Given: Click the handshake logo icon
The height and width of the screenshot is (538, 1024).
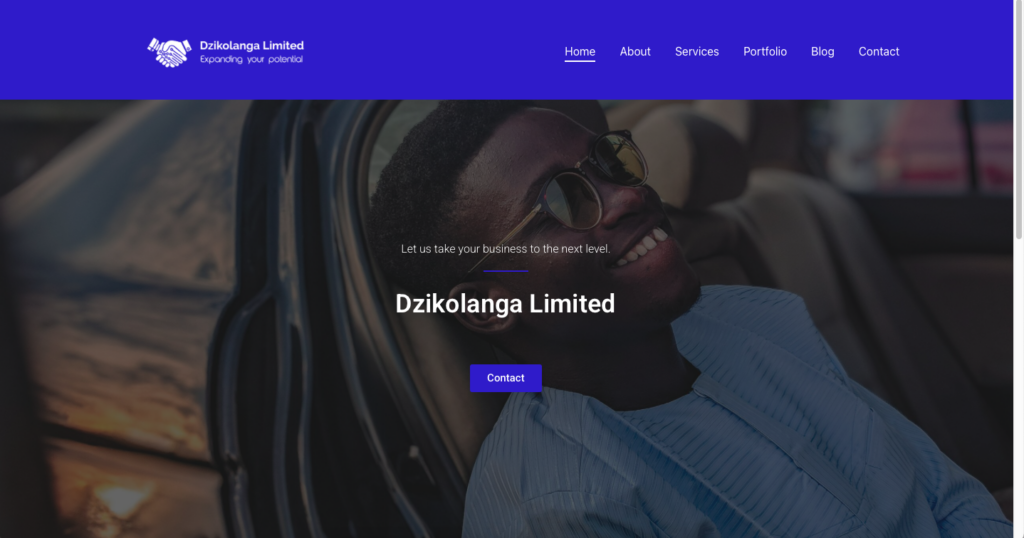Looking at the screenshot, I should [x=169, y=52].
